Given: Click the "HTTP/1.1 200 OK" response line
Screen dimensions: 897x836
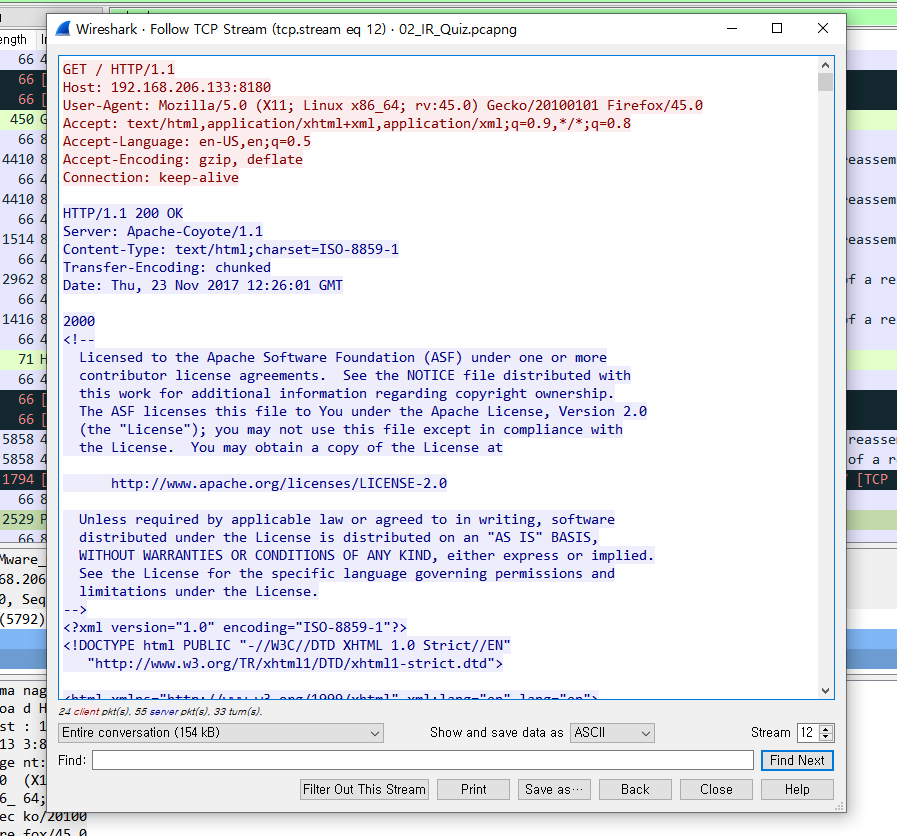Looking at the screenshot, I should [x=122, y=213].
